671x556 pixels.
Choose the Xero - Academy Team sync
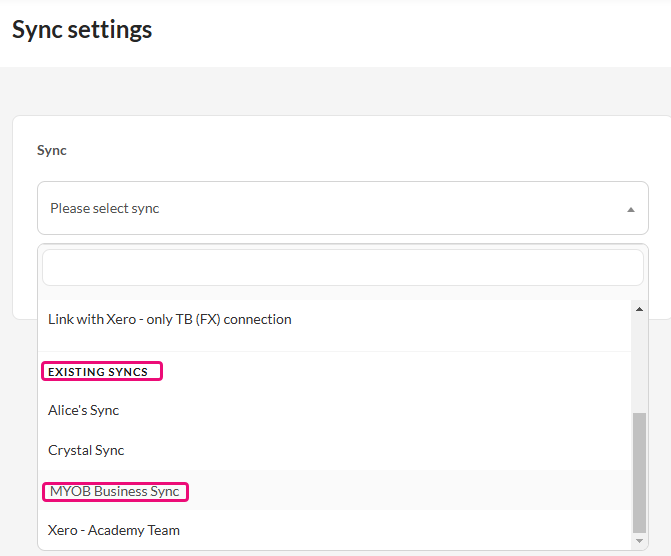(114, 530)
